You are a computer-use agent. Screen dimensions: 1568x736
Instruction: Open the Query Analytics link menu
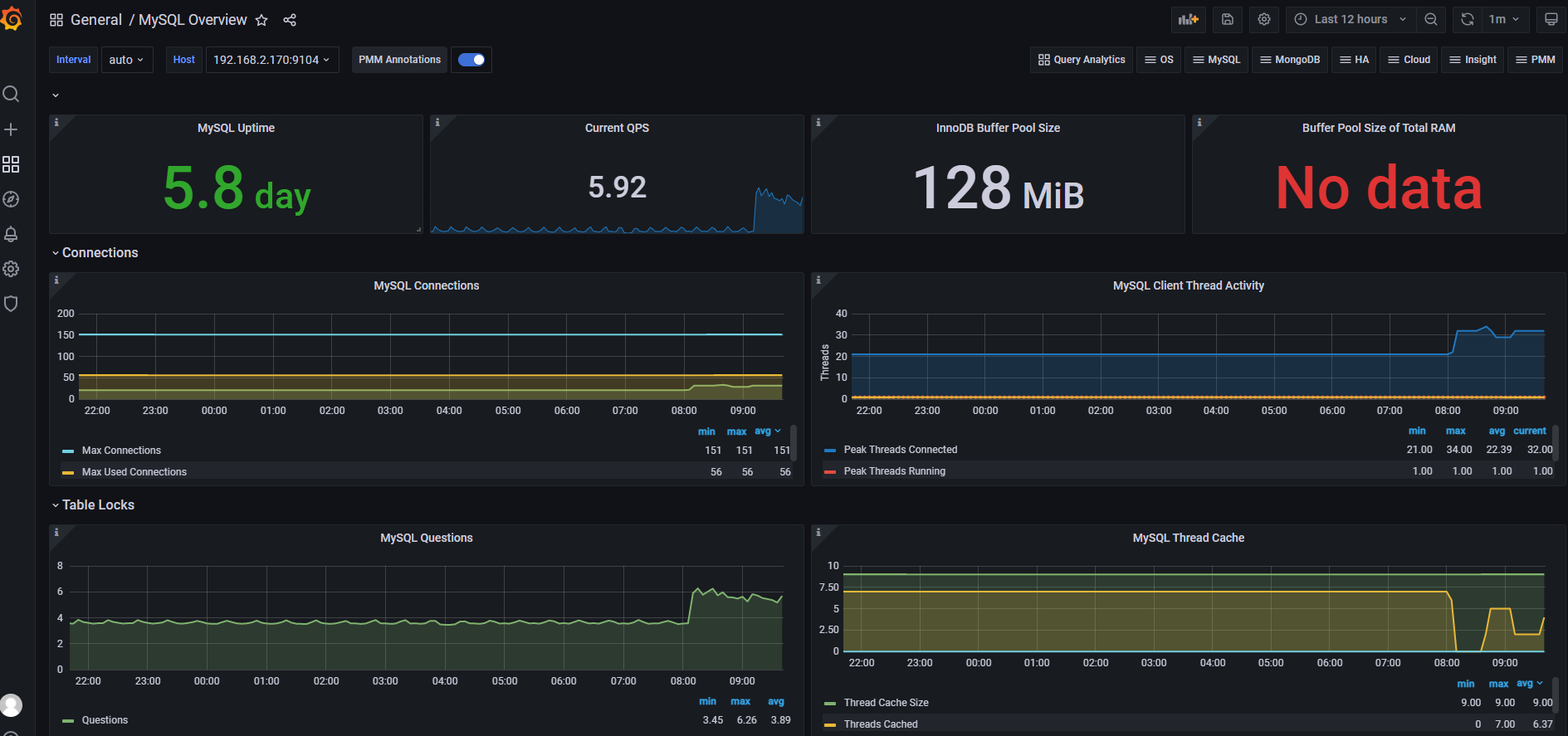1082,60
